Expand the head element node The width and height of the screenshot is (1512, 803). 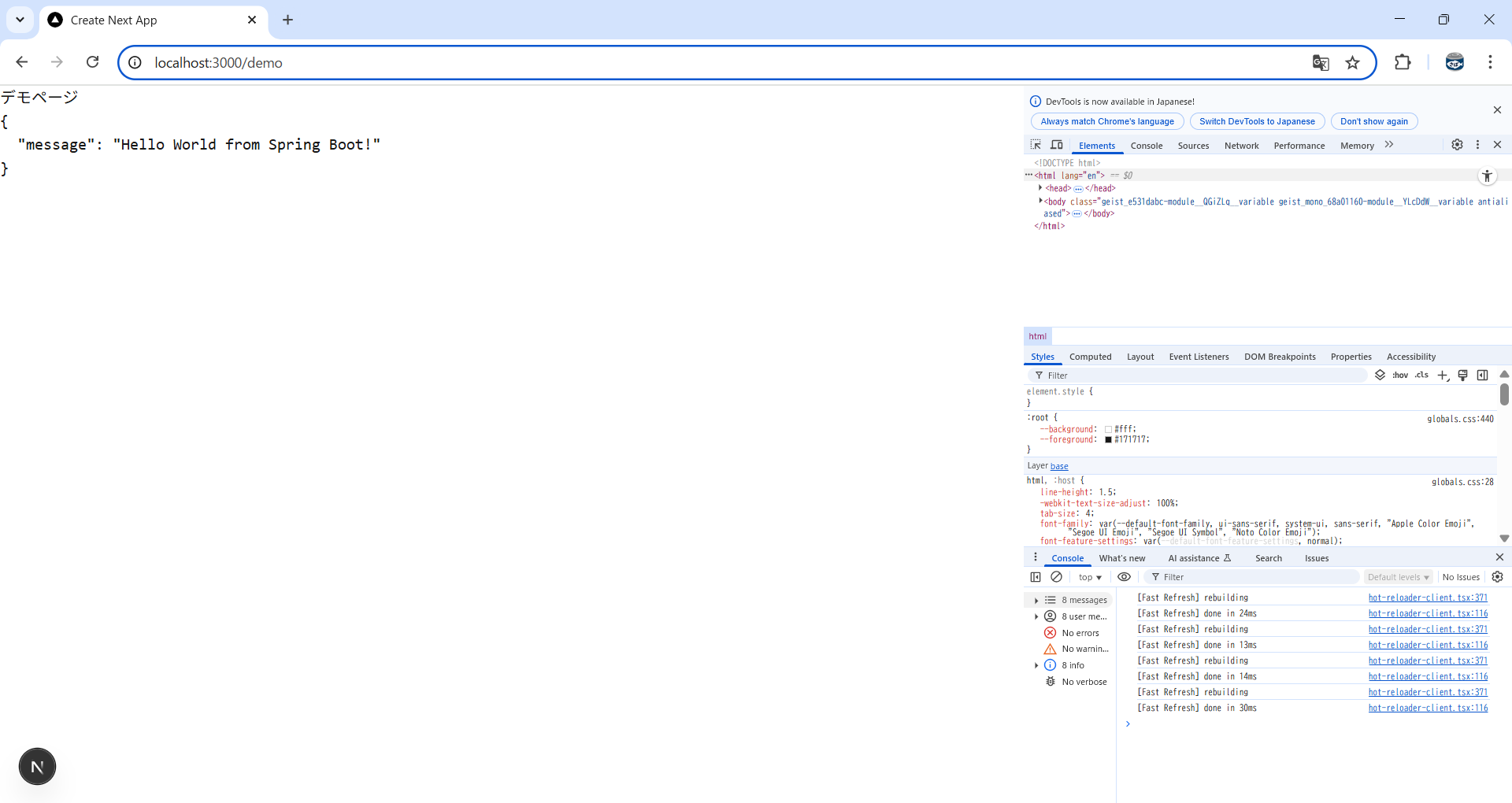[1041, 188]
